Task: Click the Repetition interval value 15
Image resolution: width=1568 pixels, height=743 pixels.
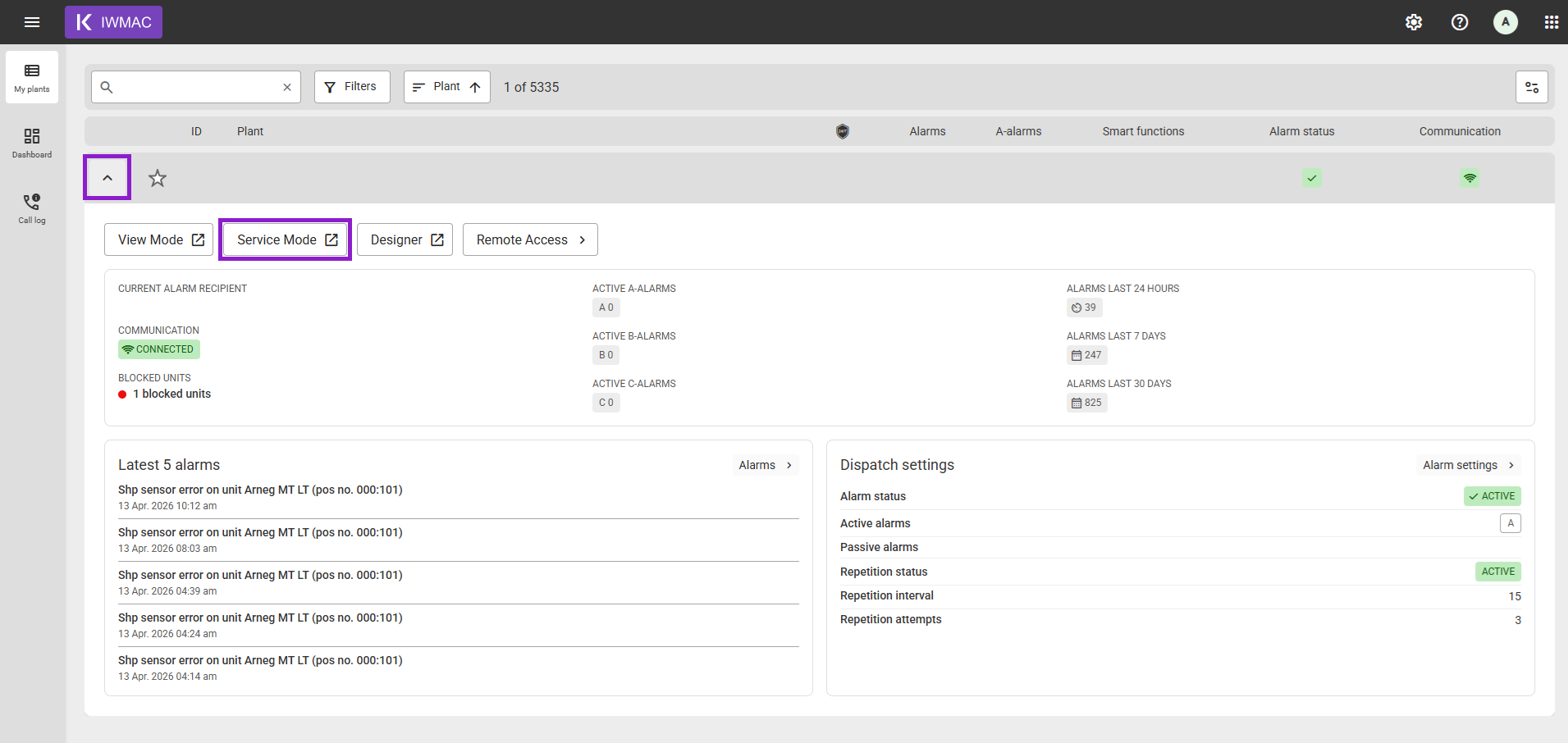Action: coord(1515,596)
